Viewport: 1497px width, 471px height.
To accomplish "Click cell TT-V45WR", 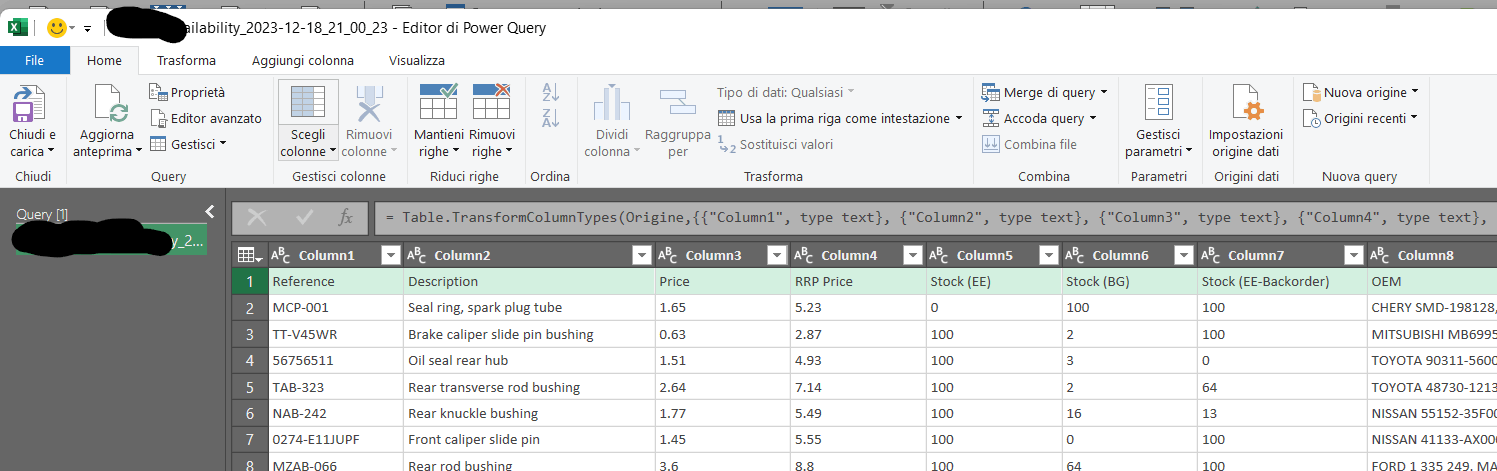I will point(335,334).
